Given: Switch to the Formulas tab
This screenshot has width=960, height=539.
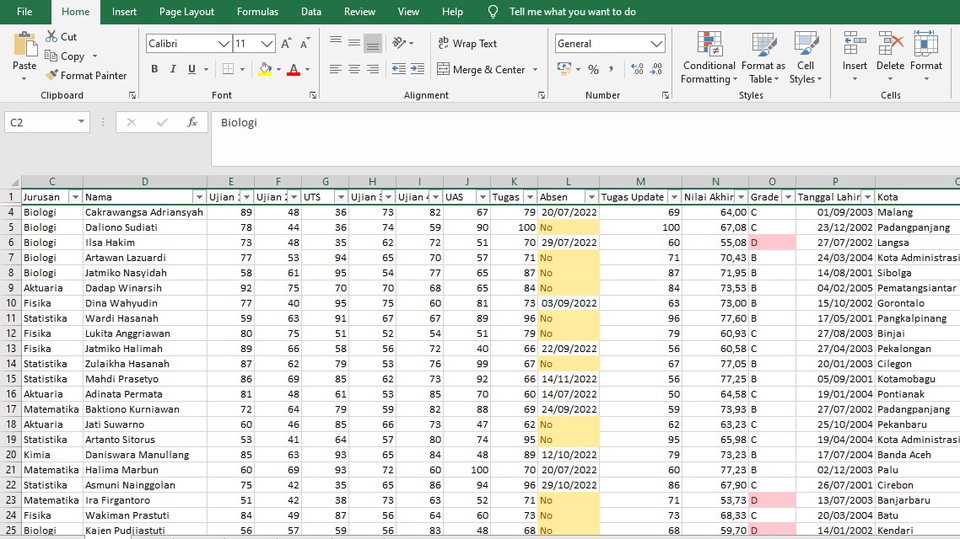Looking at the screenshot, I should click(258, 12).
